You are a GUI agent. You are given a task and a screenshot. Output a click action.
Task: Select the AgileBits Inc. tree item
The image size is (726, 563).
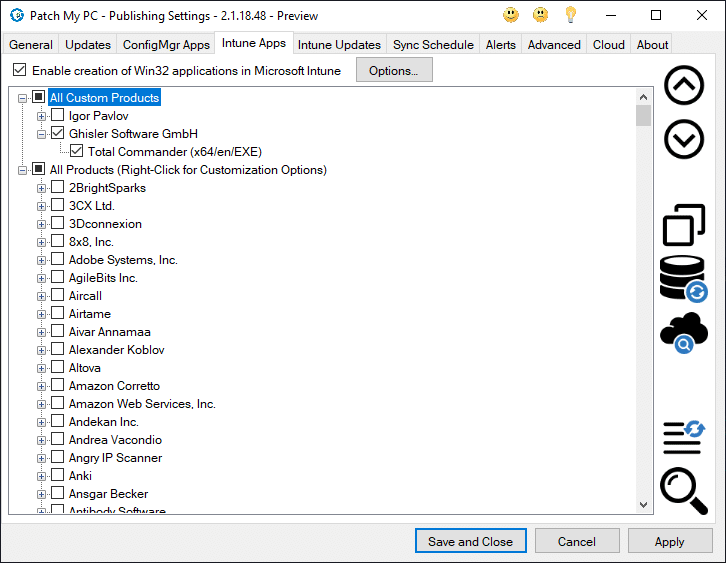click(x=103, y=278)
